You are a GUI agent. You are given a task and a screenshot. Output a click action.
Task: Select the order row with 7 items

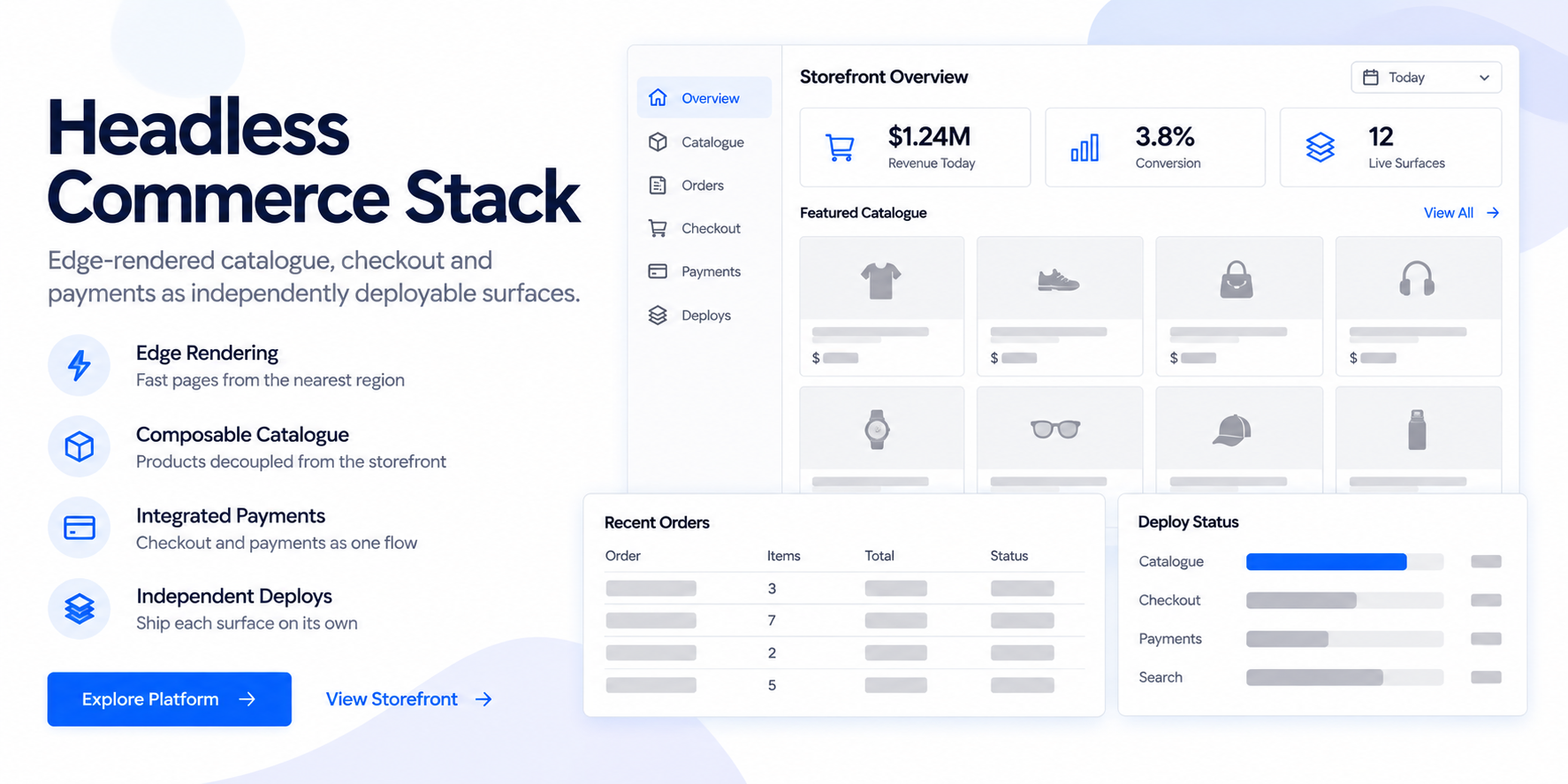[844, 620]
